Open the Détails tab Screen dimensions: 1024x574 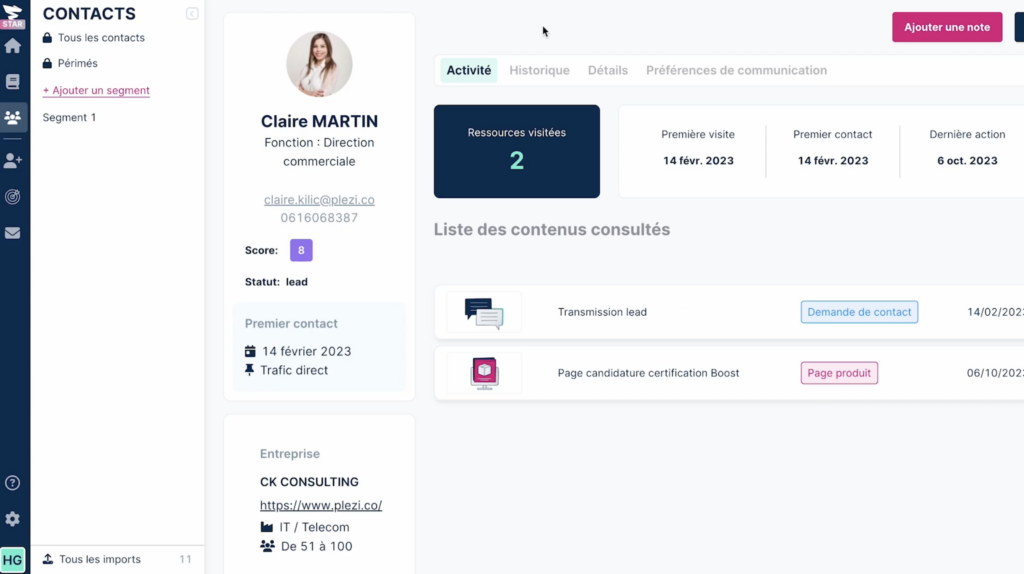point(608,71)
